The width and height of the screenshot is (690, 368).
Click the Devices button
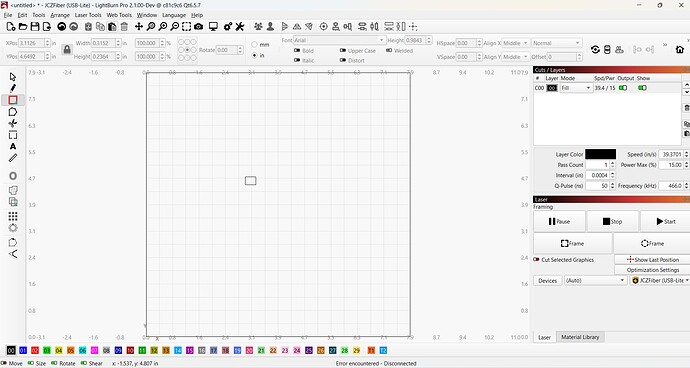point(547,280)
